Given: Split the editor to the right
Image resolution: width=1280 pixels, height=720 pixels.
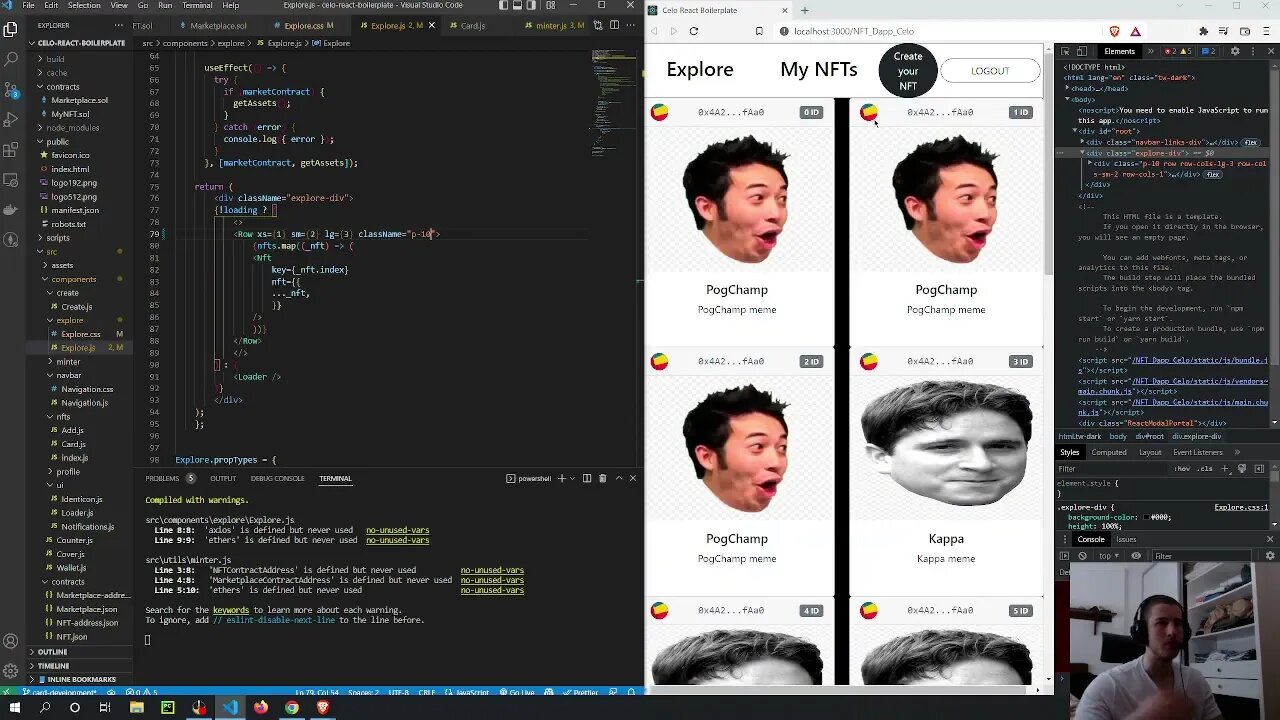Looking at the screenshot, I should 616,25.
